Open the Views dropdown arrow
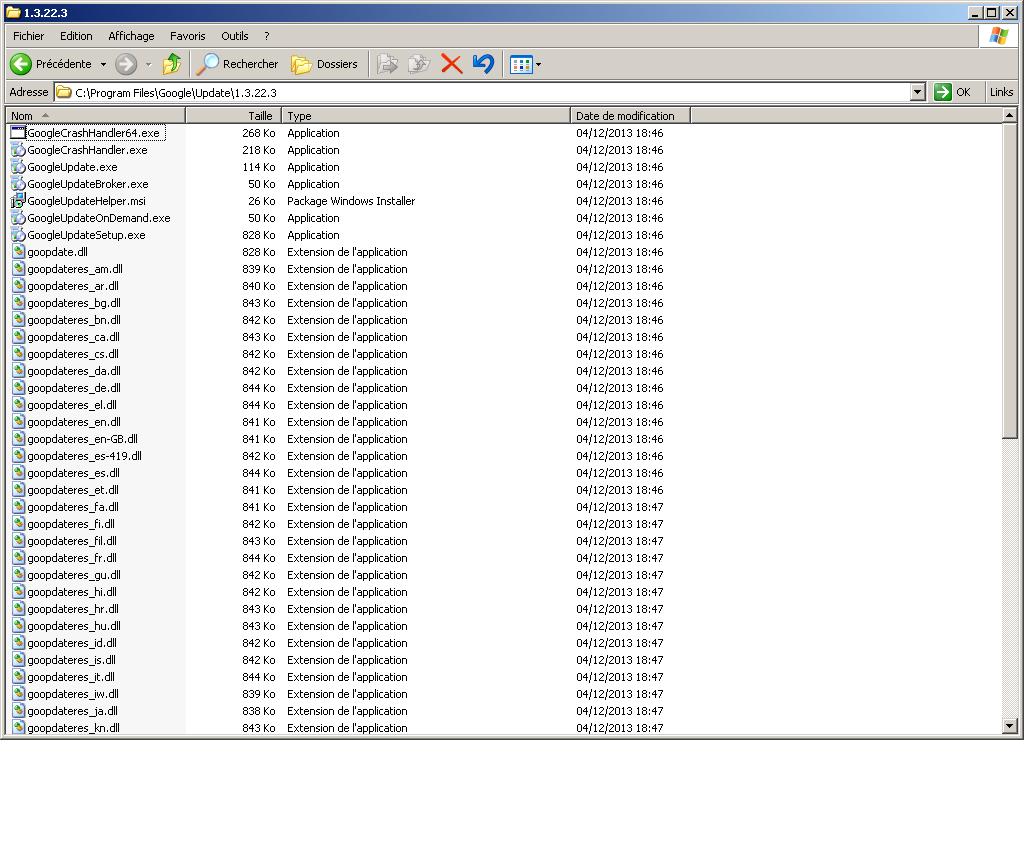Viewport: 1024px width, 853px height. [x=538, y=65]
